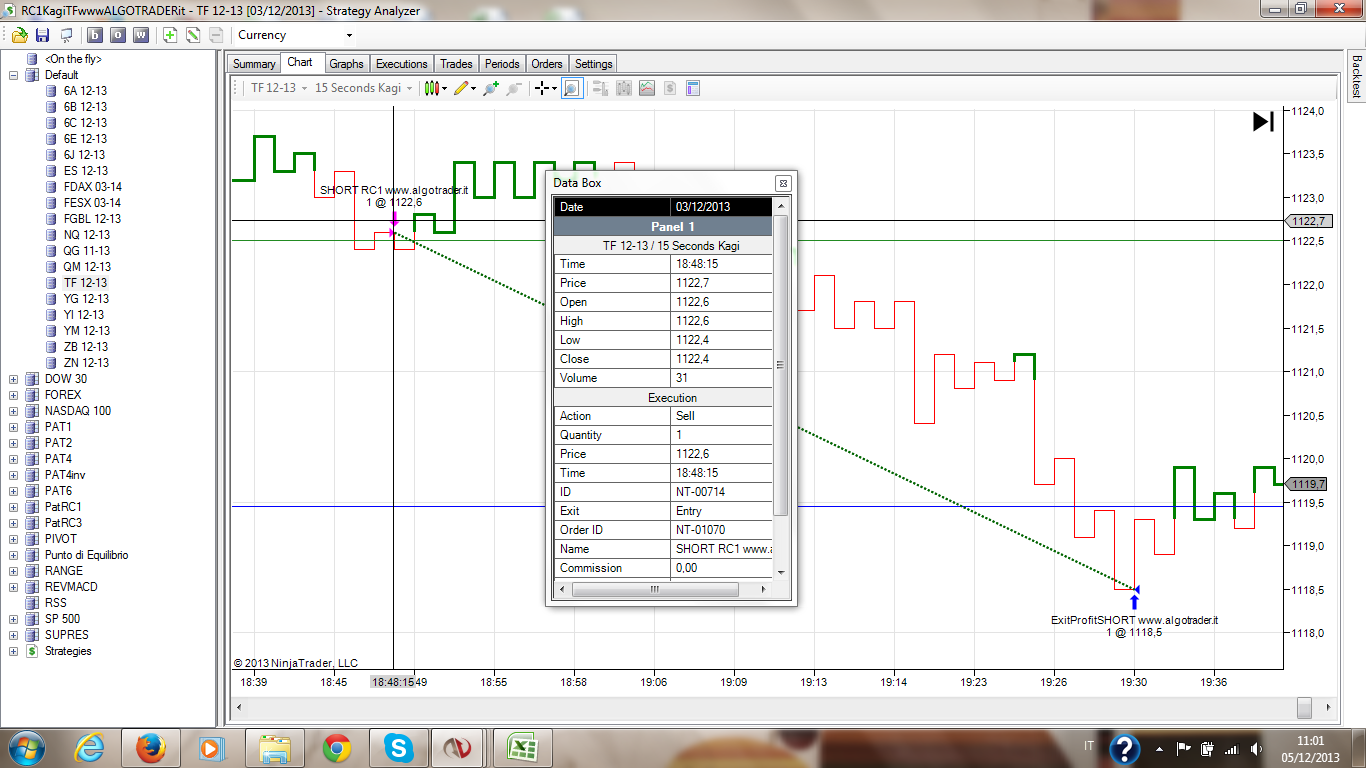Collapse the Default instrument list
Screen dimensions: 1366x768
click(x=14, y=75)
